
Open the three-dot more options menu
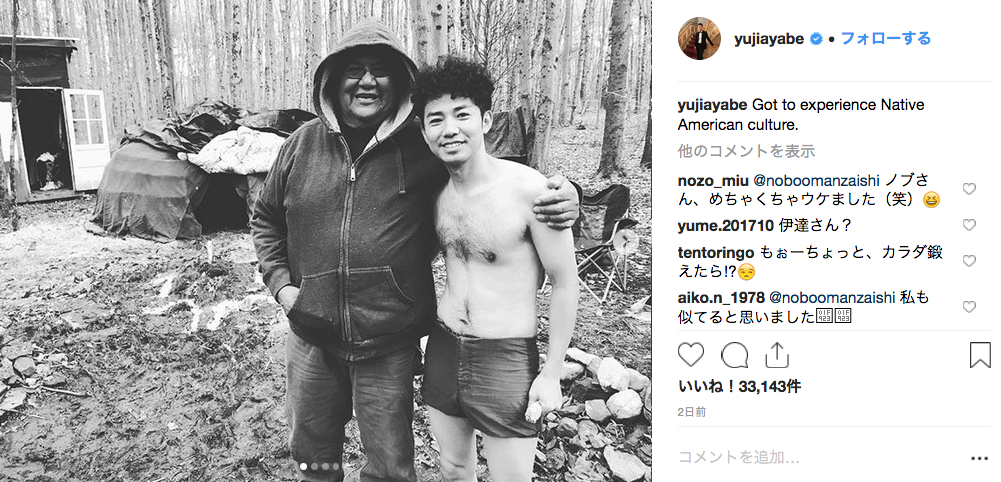tap(979, 458)
